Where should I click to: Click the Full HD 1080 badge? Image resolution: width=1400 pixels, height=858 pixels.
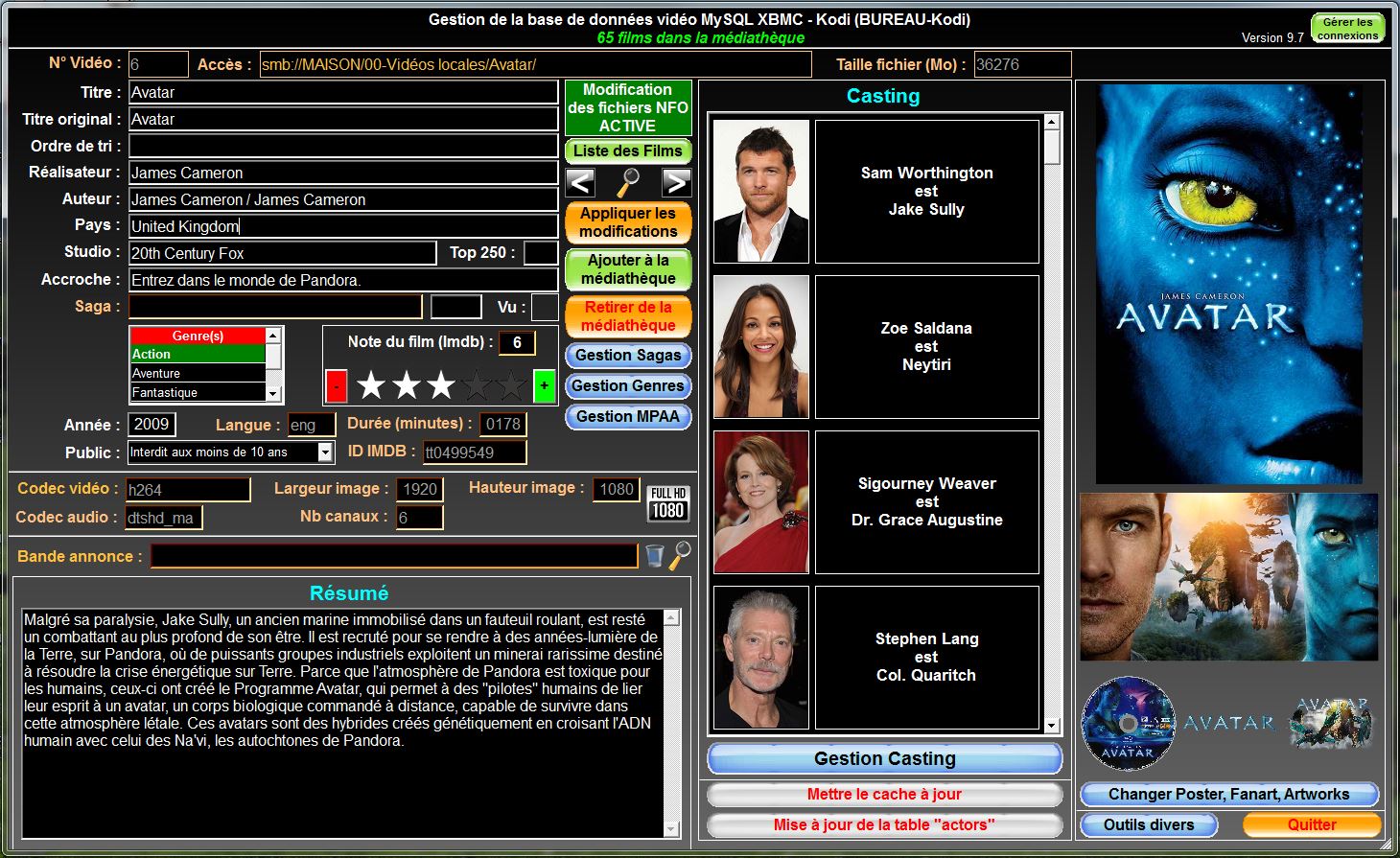pyautogui.click(x=667, y=503)
